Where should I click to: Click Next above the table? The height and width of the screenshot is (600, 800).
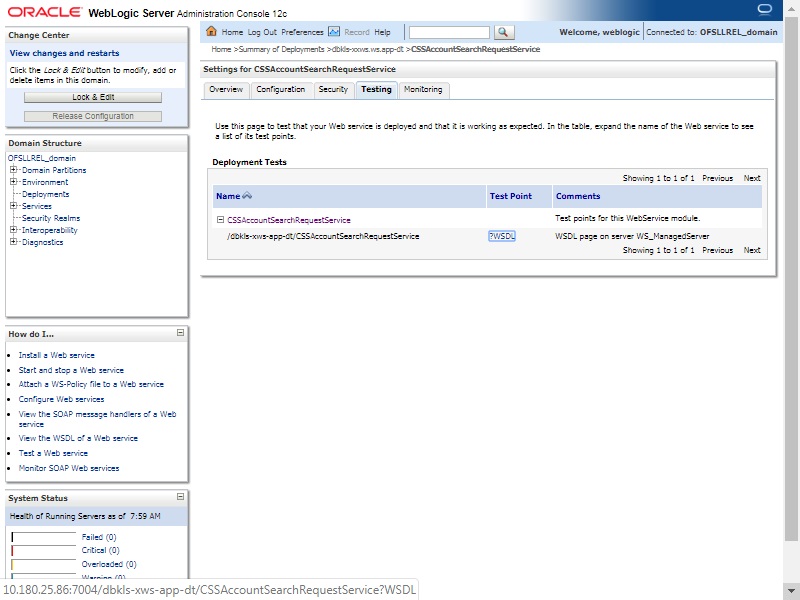tap(752, 178)
